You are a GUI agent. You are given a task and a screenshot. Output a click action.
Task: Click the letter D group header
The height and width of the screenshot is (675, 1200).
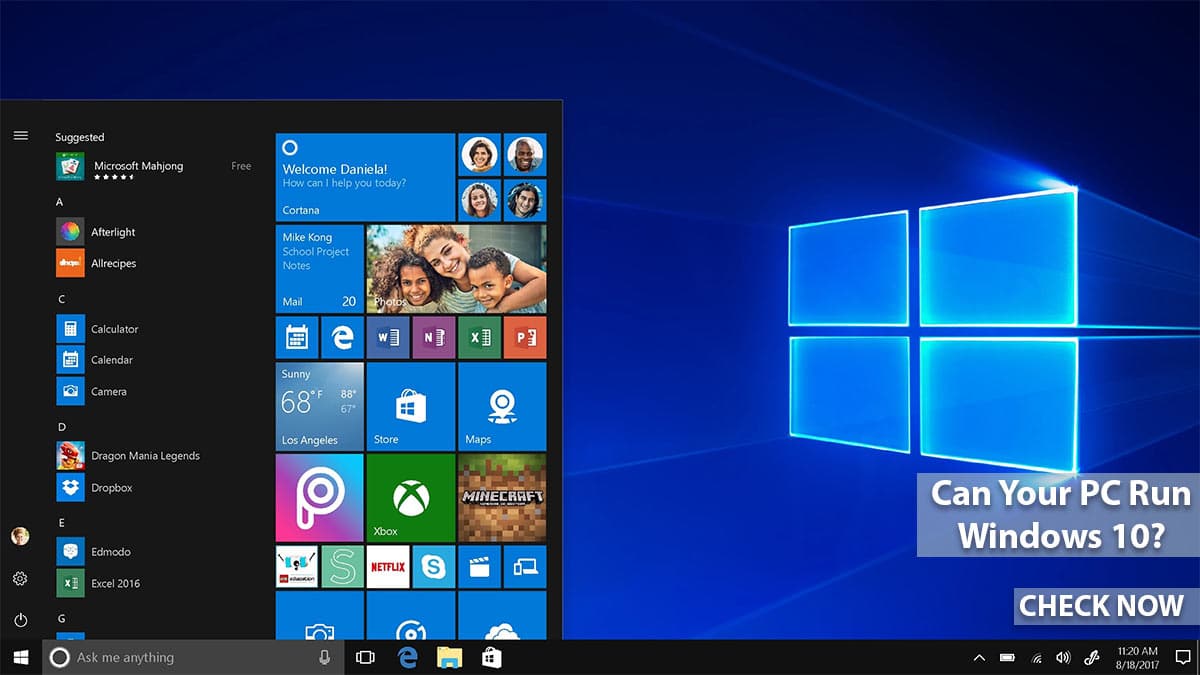coord(62,427)
